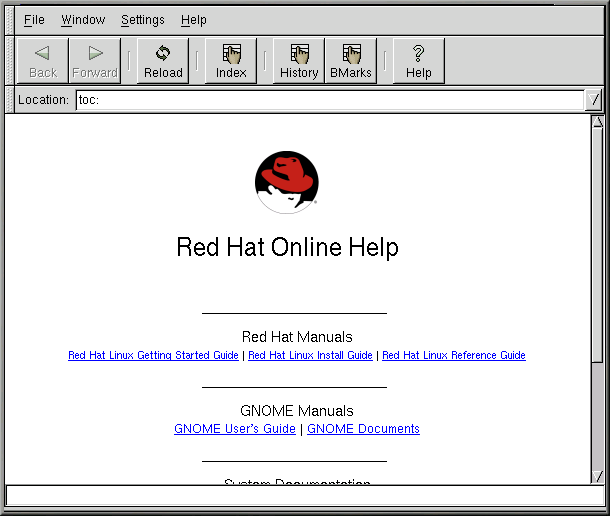Open the Settings menu
The width and height of the screenshot is (610, 516).
143,20
